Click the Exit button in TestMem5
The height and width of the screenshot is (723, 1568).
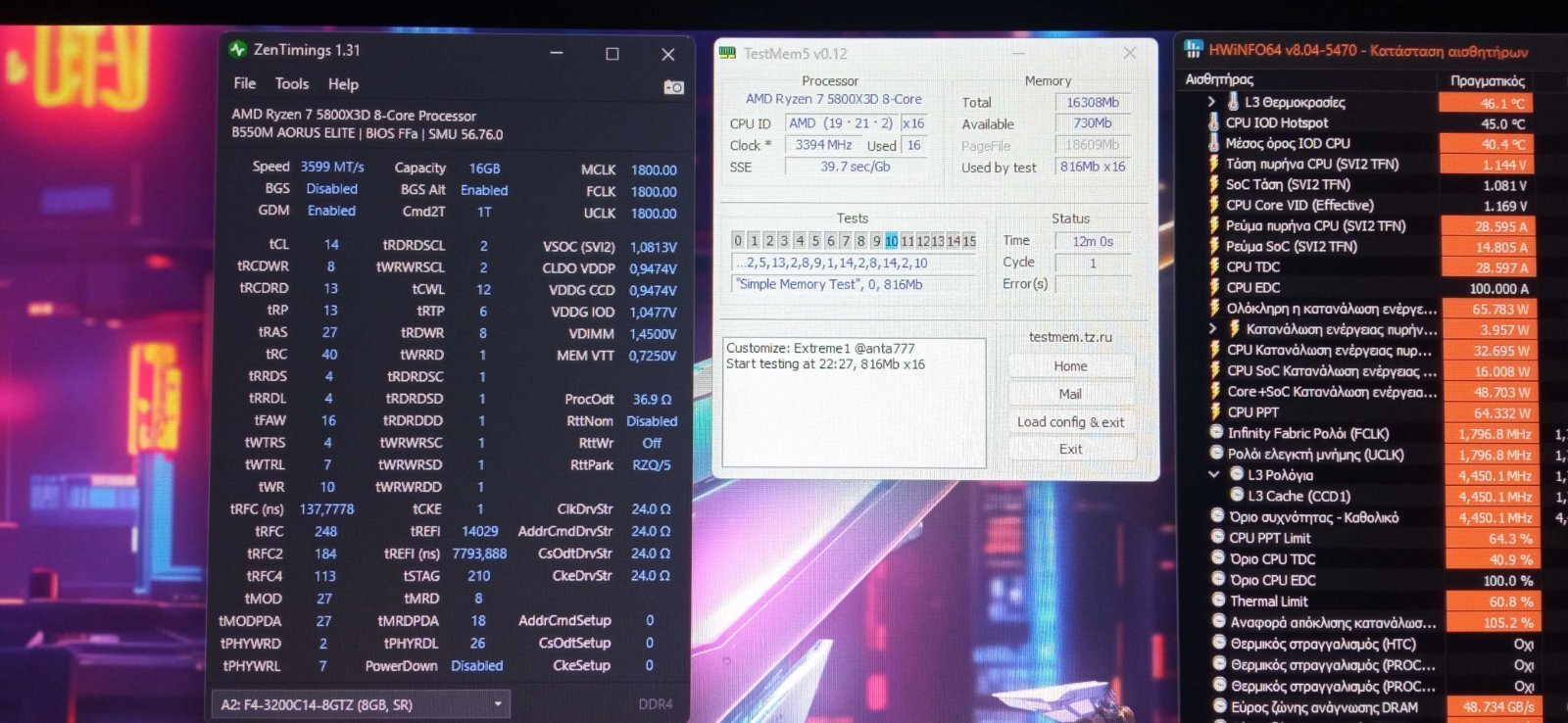(x=1070, y=450)
